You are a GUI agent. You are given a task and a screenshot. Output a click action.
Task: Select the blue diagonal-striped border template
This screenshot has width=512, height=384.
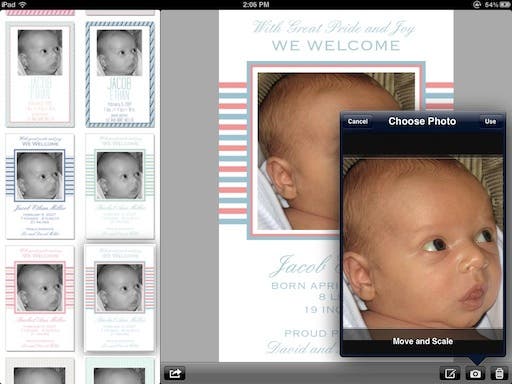(x=120, y=75)
